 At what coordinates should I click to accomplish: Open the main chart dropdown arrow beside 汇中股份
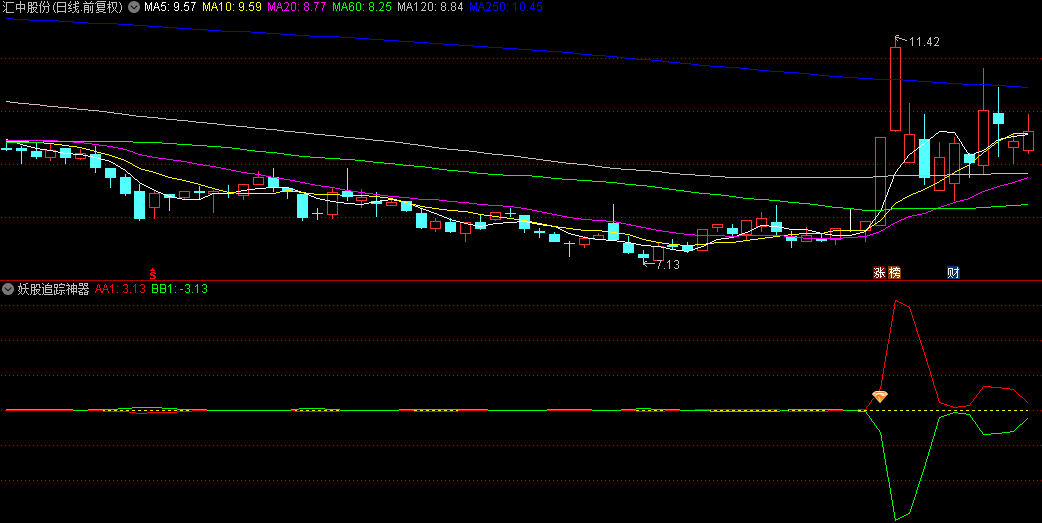point(134,7)
